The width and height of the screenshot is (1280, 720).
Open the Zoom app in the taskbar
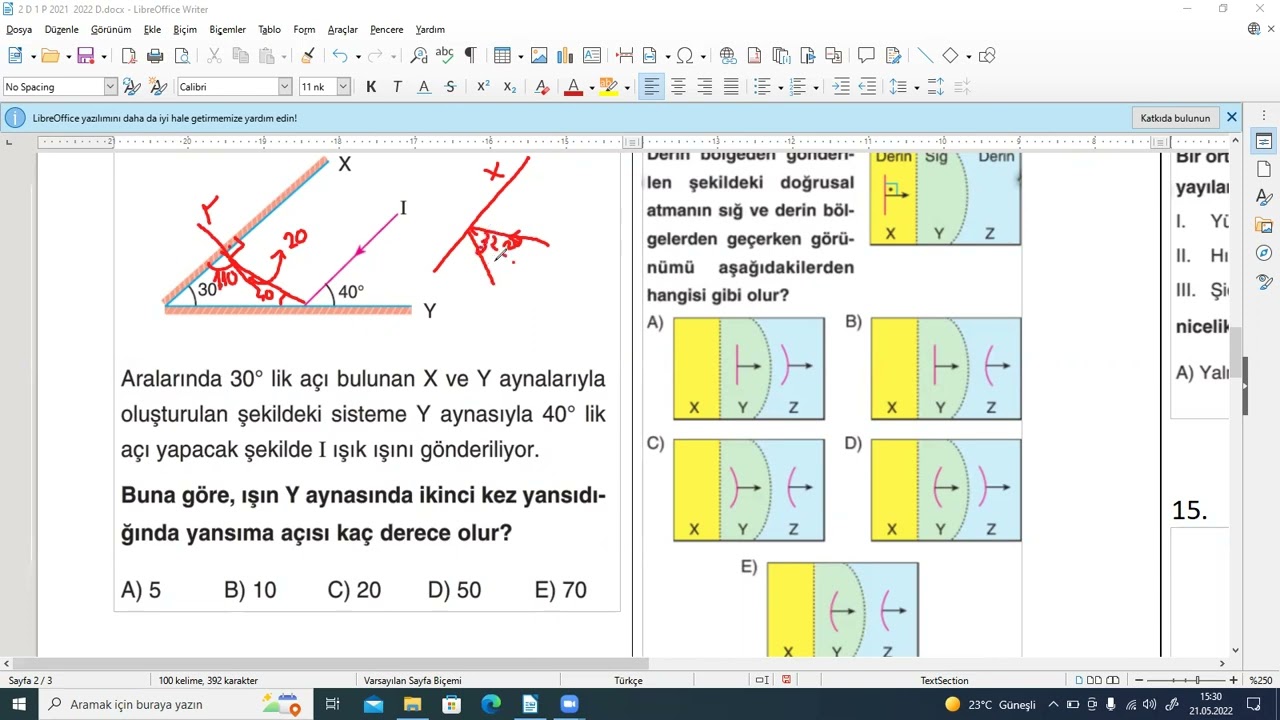(x=569, y=704)
